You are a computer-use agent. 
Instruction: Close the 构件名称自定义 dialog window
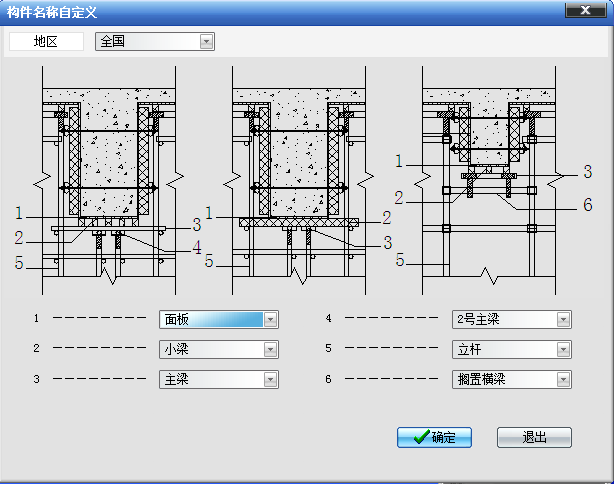click(x=579, y=10)
